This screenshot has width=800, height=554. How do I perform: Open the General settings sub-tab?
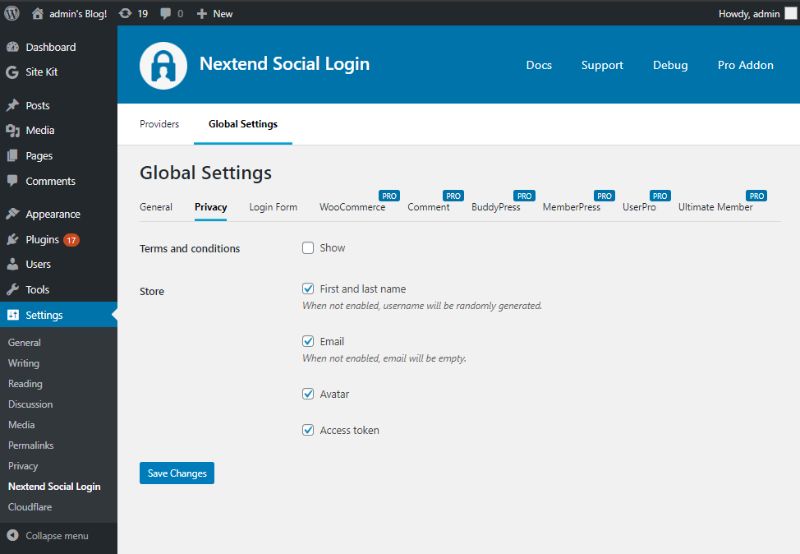point(156,207)
